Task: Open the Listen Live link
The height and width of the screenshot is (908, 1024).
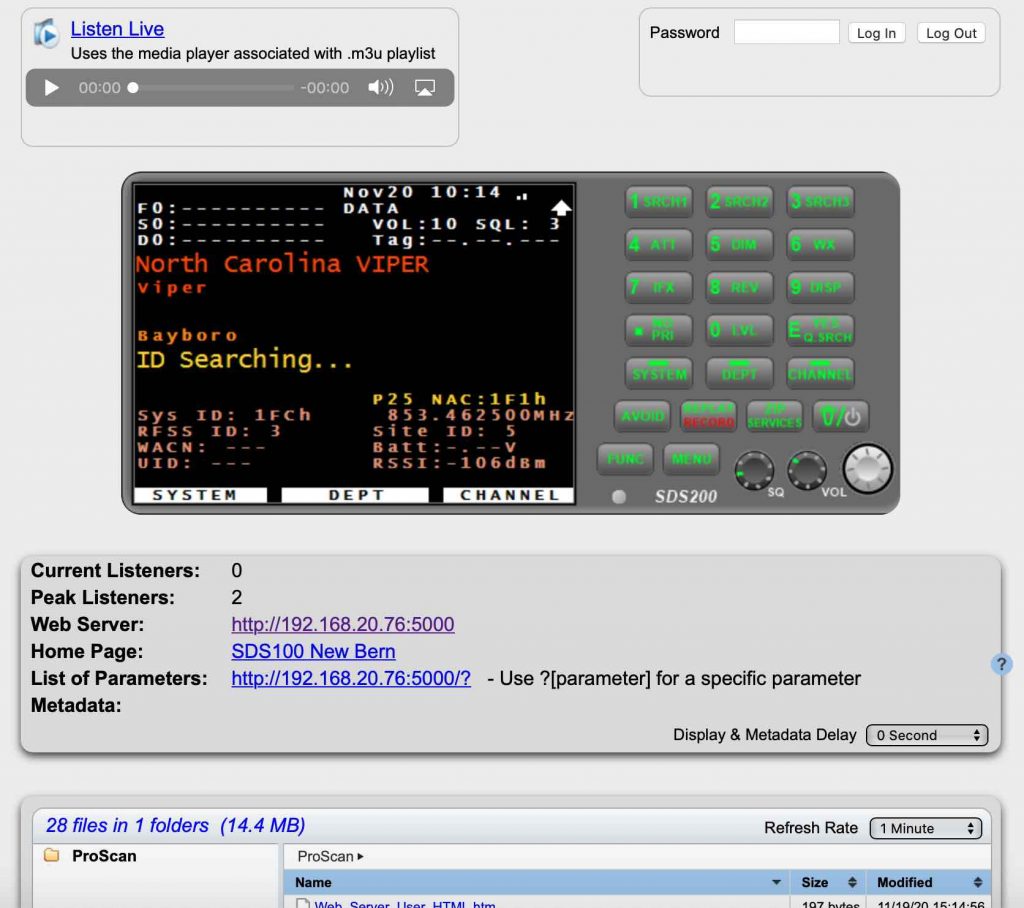Action: 117,28
